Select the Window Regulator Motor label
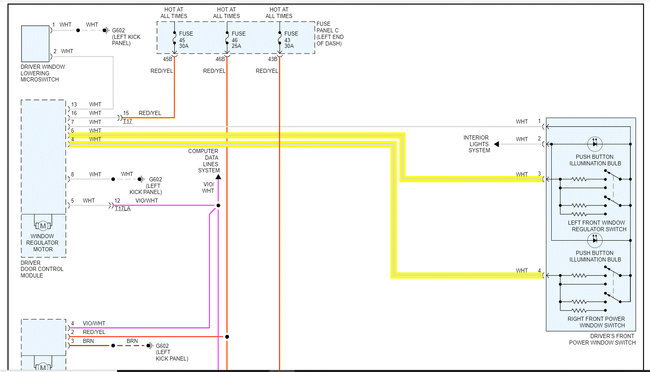This screenshot has height=372, width=650. 42,243
